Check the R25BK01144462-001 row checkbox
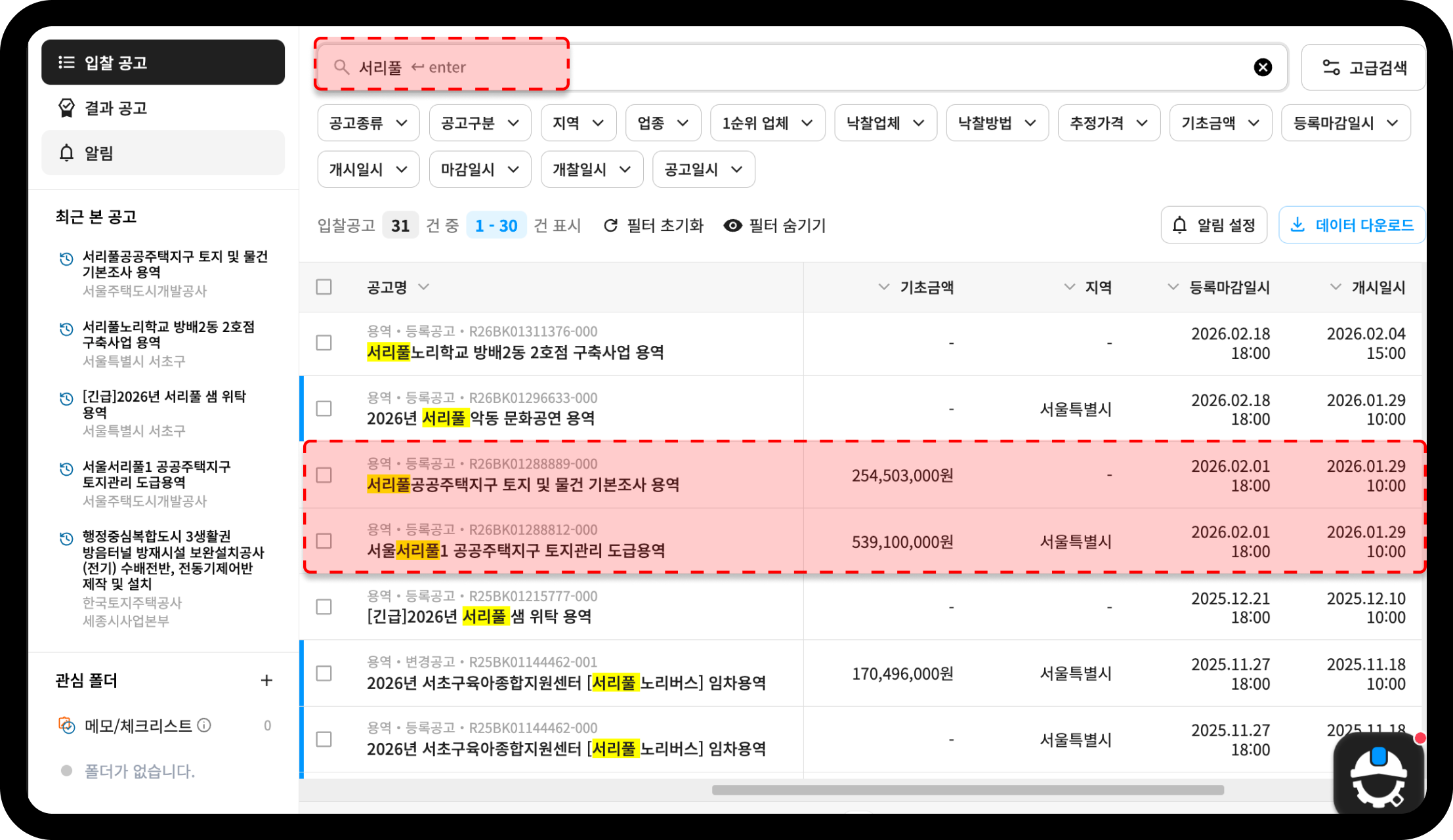Image resolution: width=1453 pixels, height=840 pixels. tap(324, 673)
